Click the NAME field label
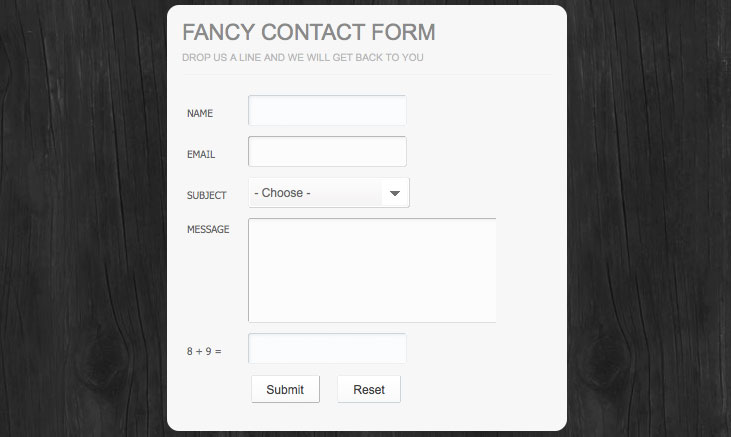The image size is (731, 437). (200, 113)
